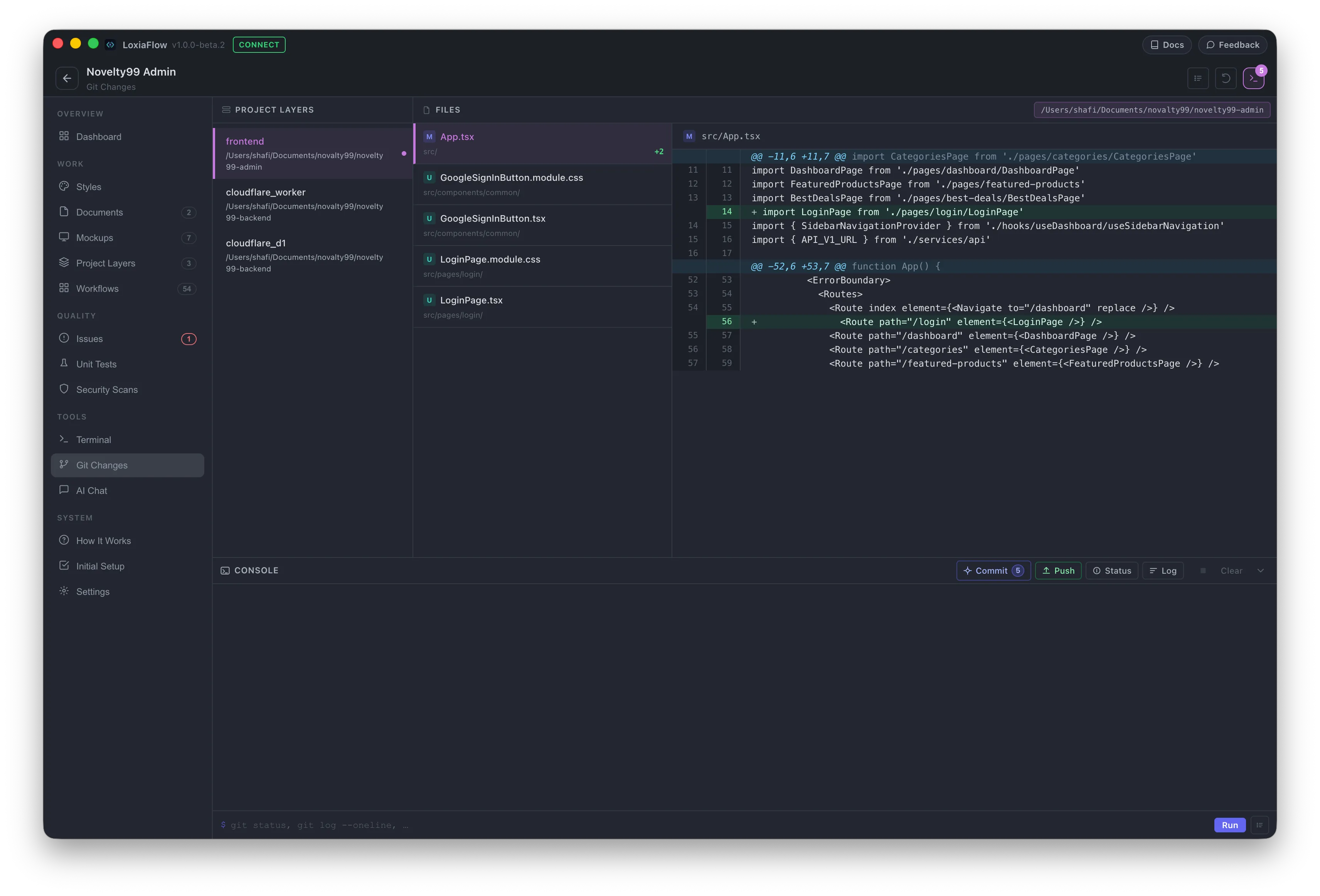This screenshot has height=896, width=1320.
Task: Open Docs in the title bar
Action: [x=1167, y=45]
